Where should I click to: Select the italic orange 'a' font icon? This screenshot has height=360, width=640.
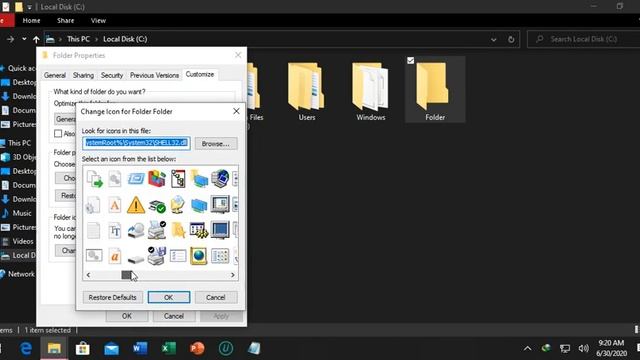(115, 256)
